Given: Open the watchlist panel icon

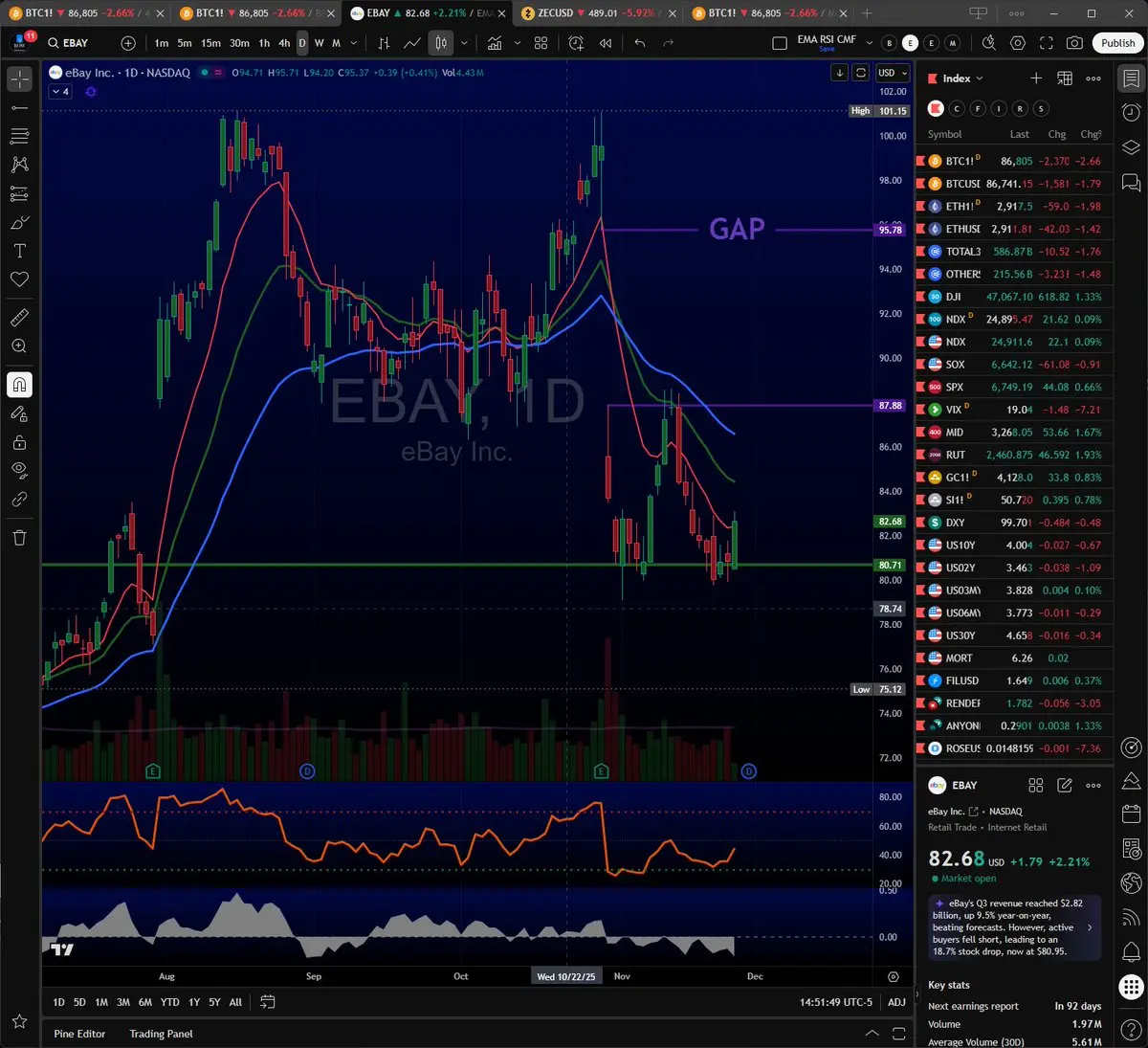Looking at the screenshot, I should click(x=1131, y=79).
